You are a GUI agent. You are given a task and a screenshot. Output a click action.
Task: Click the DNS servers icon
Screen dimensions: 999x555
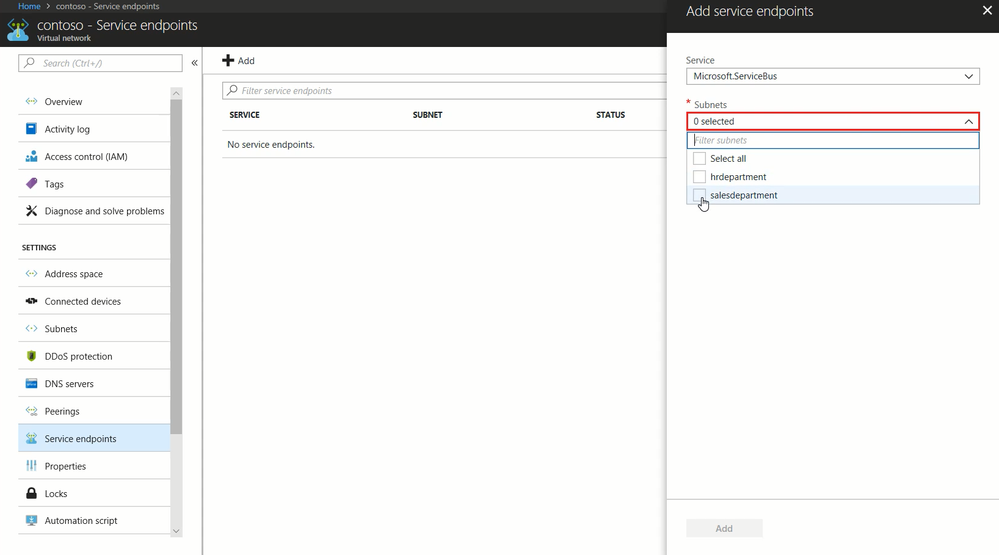31,383
